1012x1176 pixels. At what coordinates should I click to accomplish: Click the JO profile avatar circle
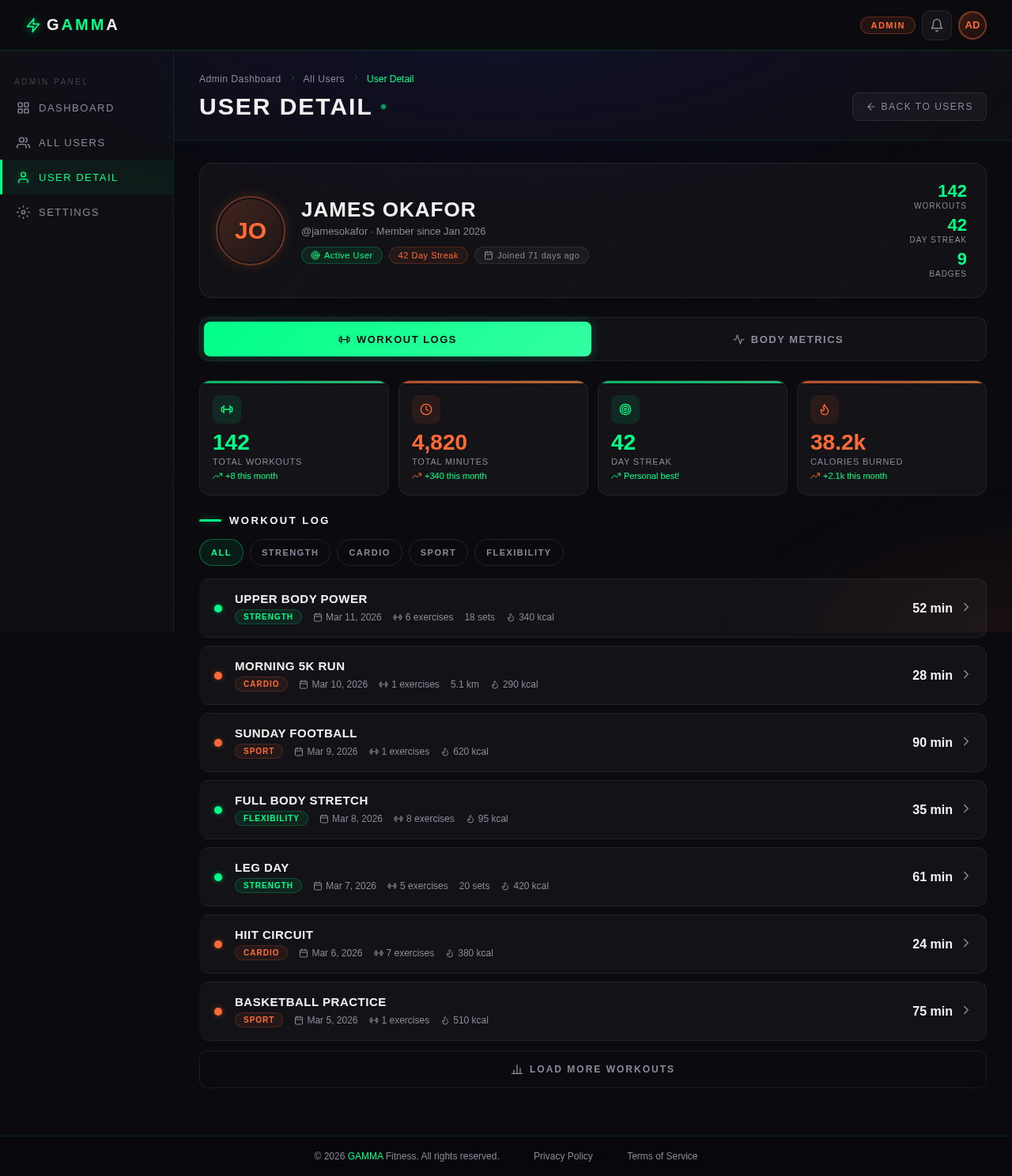(250, 231)
